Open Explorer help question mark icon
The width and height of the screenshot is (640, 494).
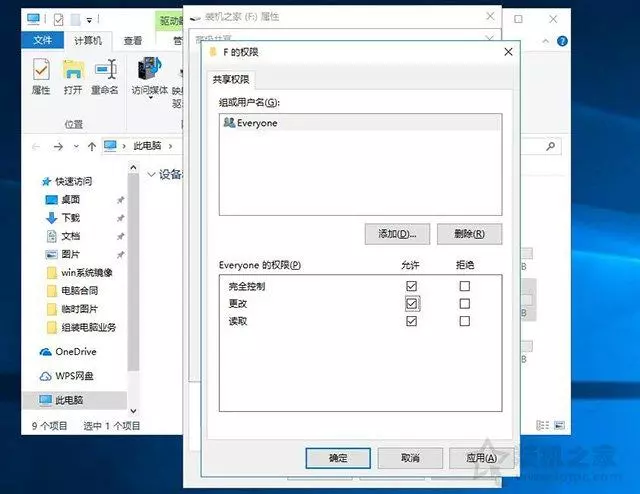coord(562,41)
